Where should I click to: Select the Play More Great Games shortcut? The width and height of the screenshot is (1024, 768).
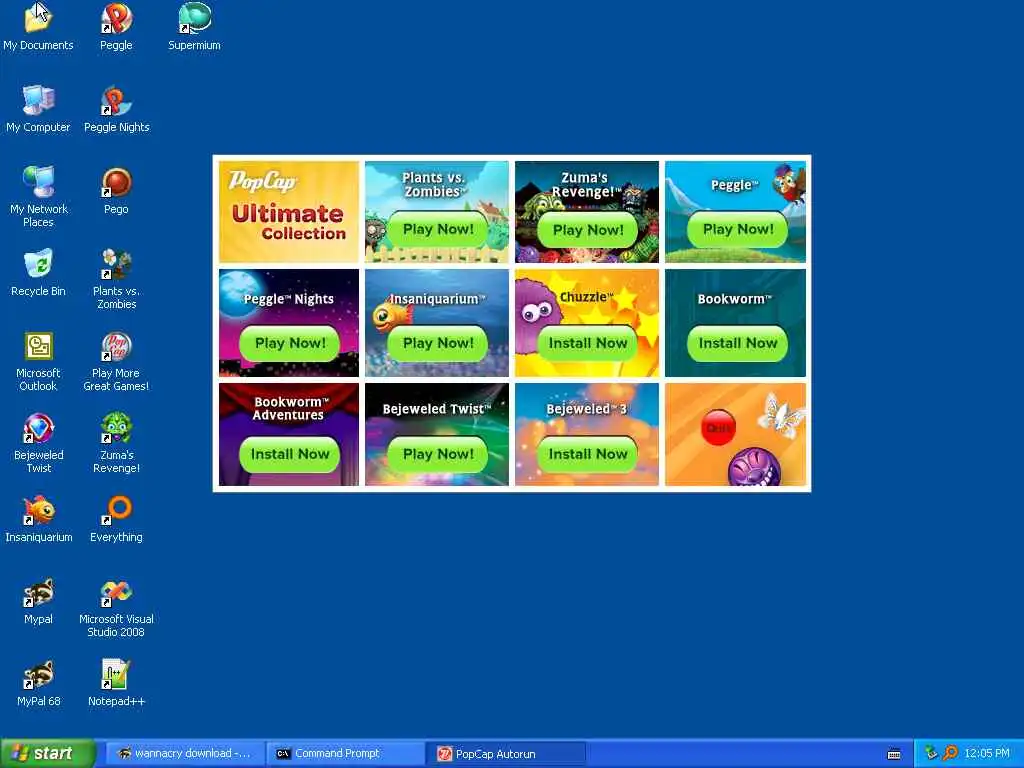point(116,361)
